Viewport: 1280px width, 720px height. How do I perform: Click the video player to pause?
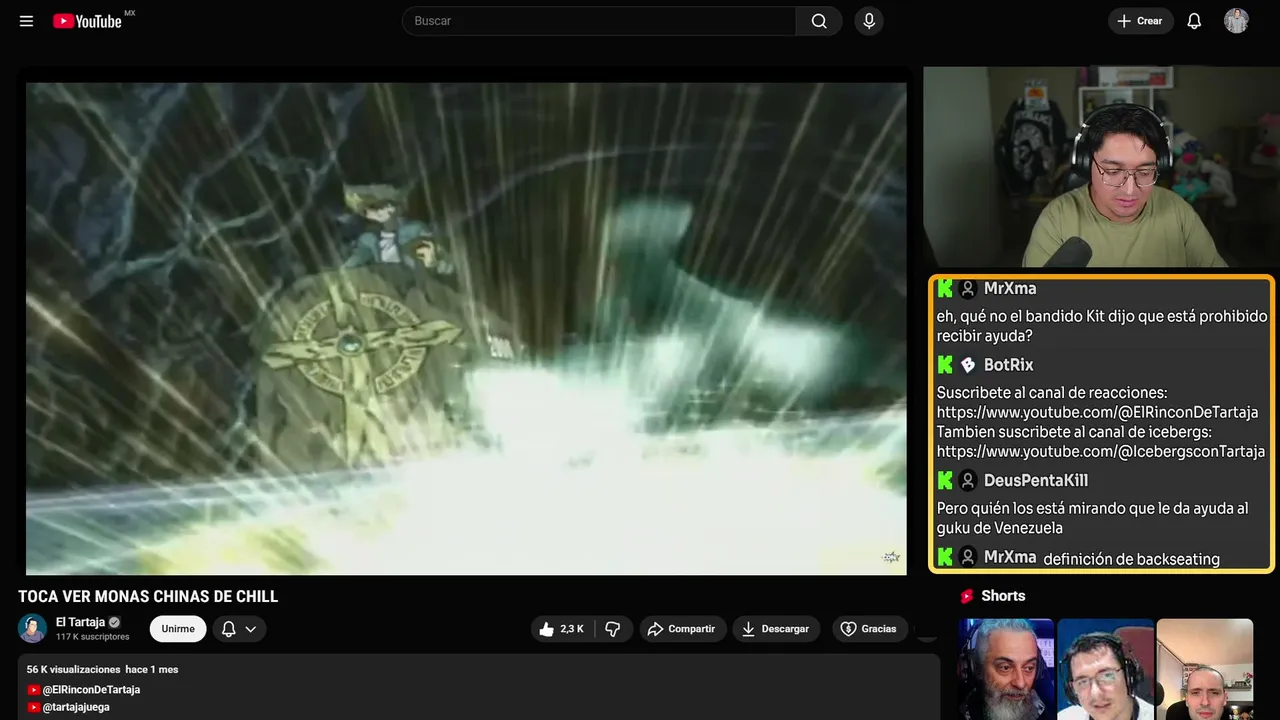point(466,328)
